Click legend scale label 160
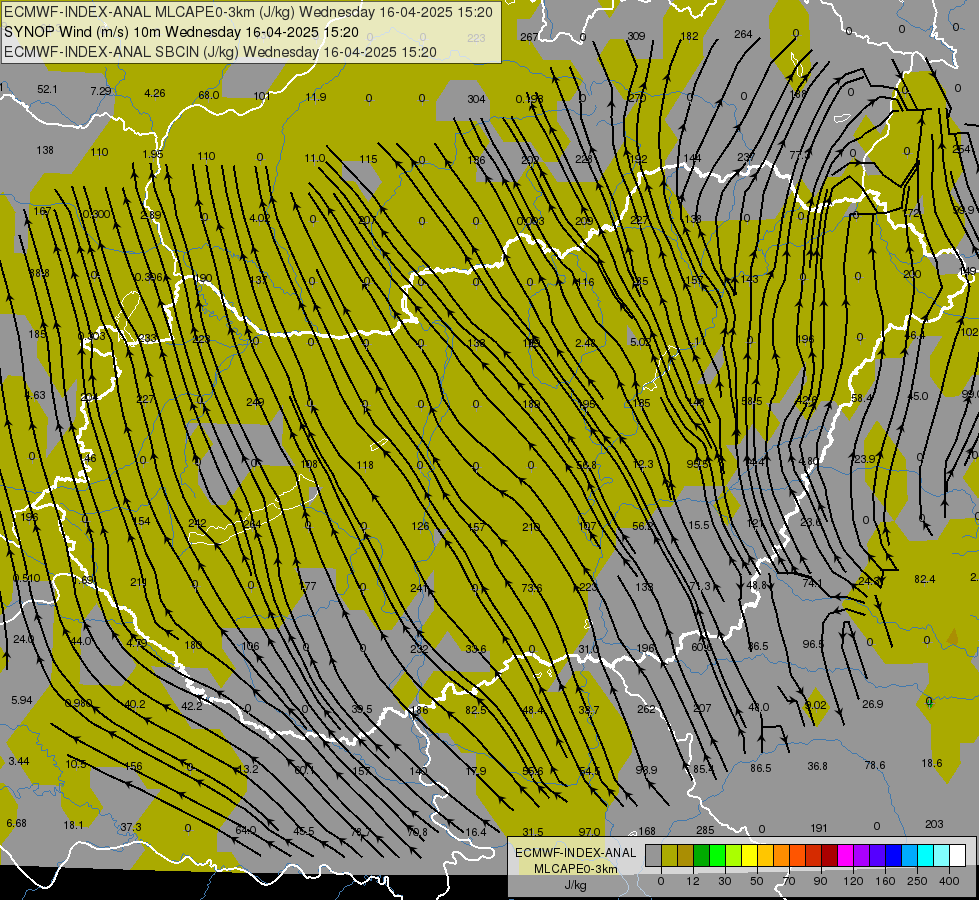 pyautogui.click(x=885, y=881)
